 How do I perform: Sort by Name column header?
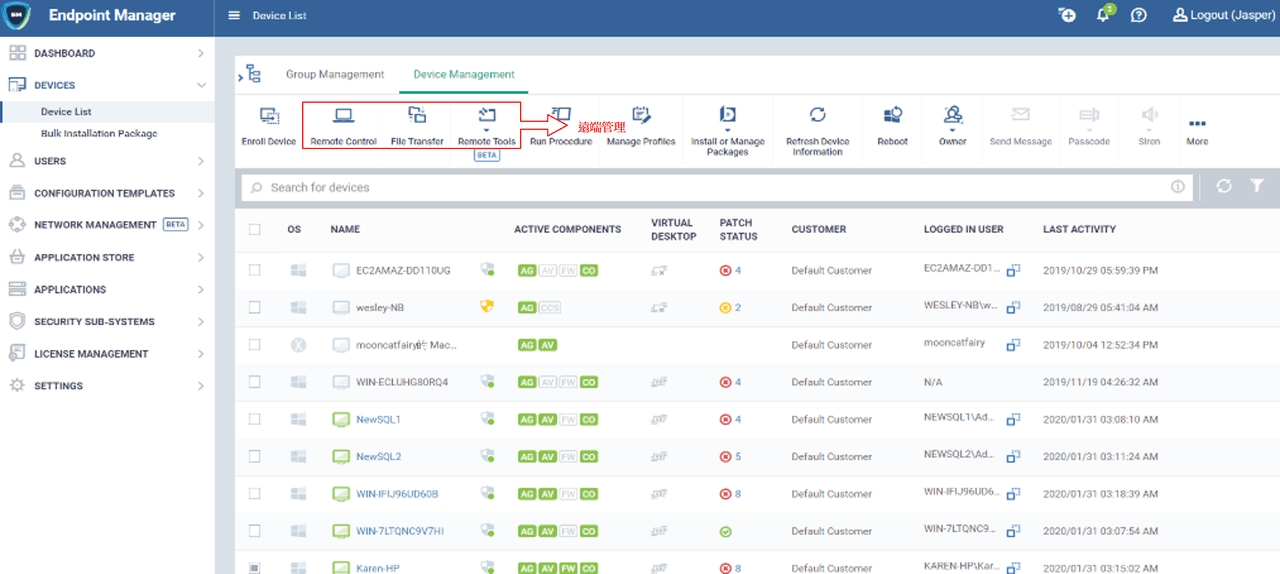point(345,229)
